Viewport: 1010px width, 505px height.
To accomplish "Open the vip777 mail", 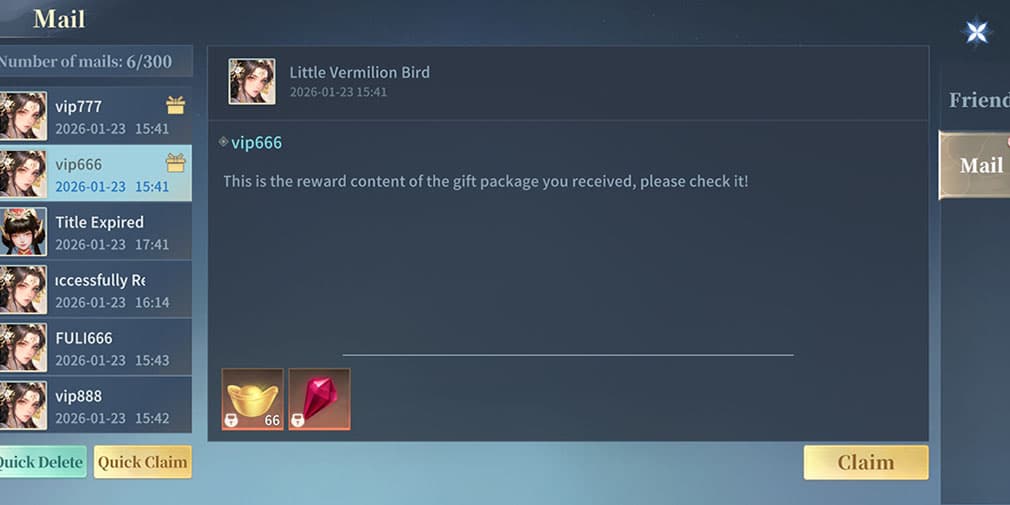I will [x=95, y=116].
